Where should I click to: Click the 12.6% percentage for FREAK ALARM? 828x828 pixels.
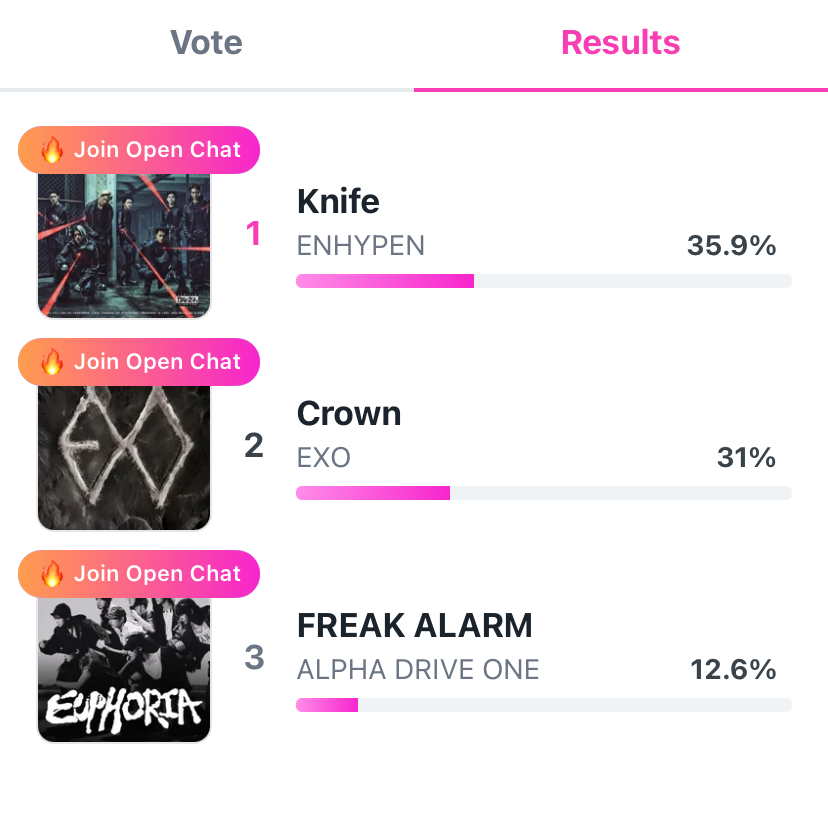click(733, 670)
